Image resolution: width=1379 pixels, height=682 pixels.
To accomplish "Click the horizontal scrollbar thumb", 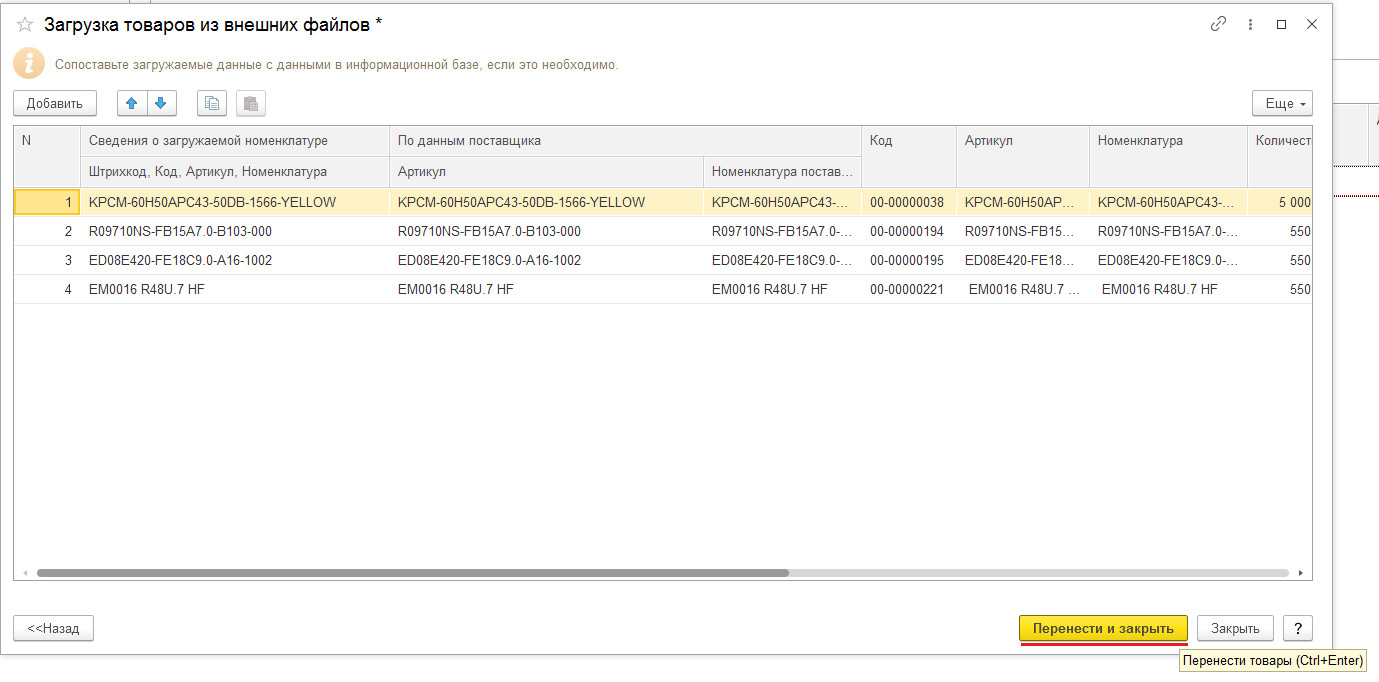I will (412, 573).
